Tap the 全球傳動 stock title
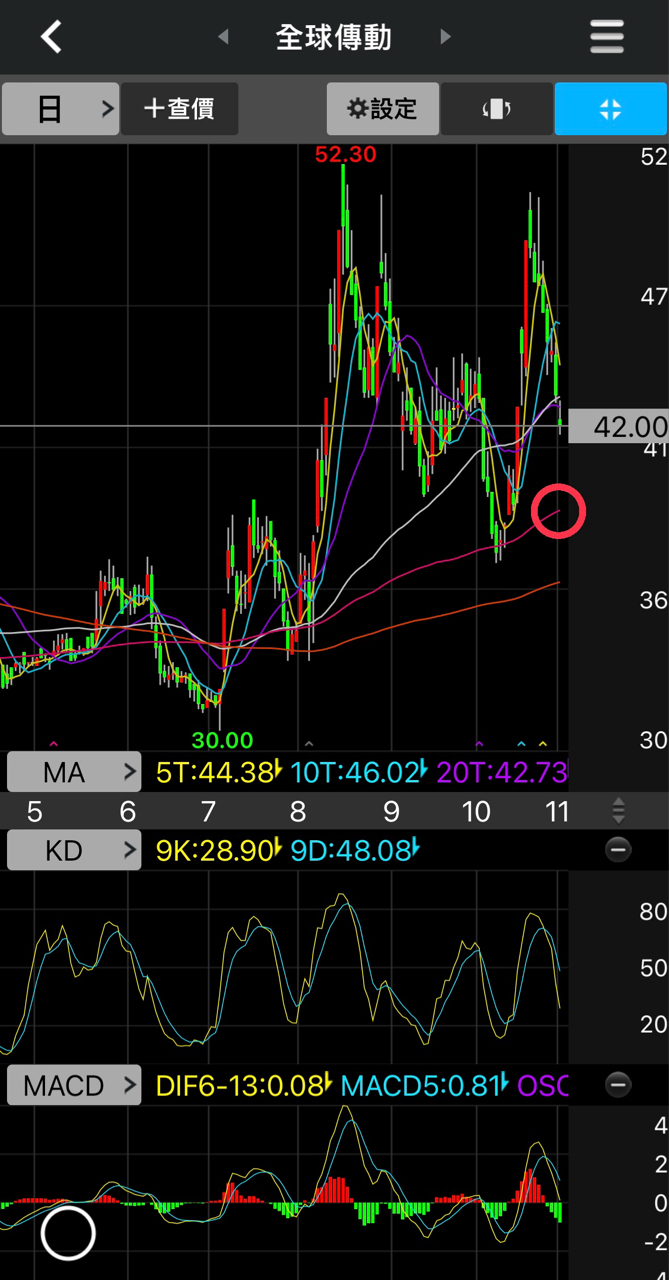 pos(334,37)
